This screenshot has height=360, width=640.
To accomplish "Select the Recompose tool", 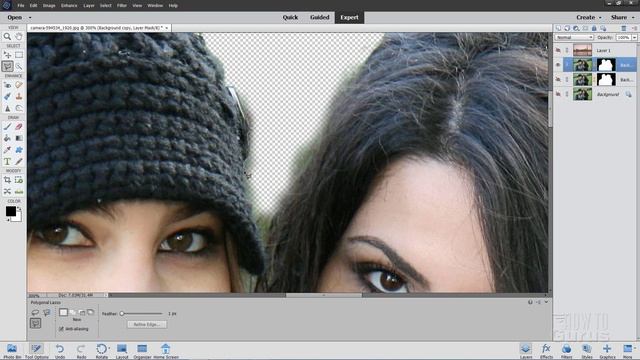I will 19,180.
